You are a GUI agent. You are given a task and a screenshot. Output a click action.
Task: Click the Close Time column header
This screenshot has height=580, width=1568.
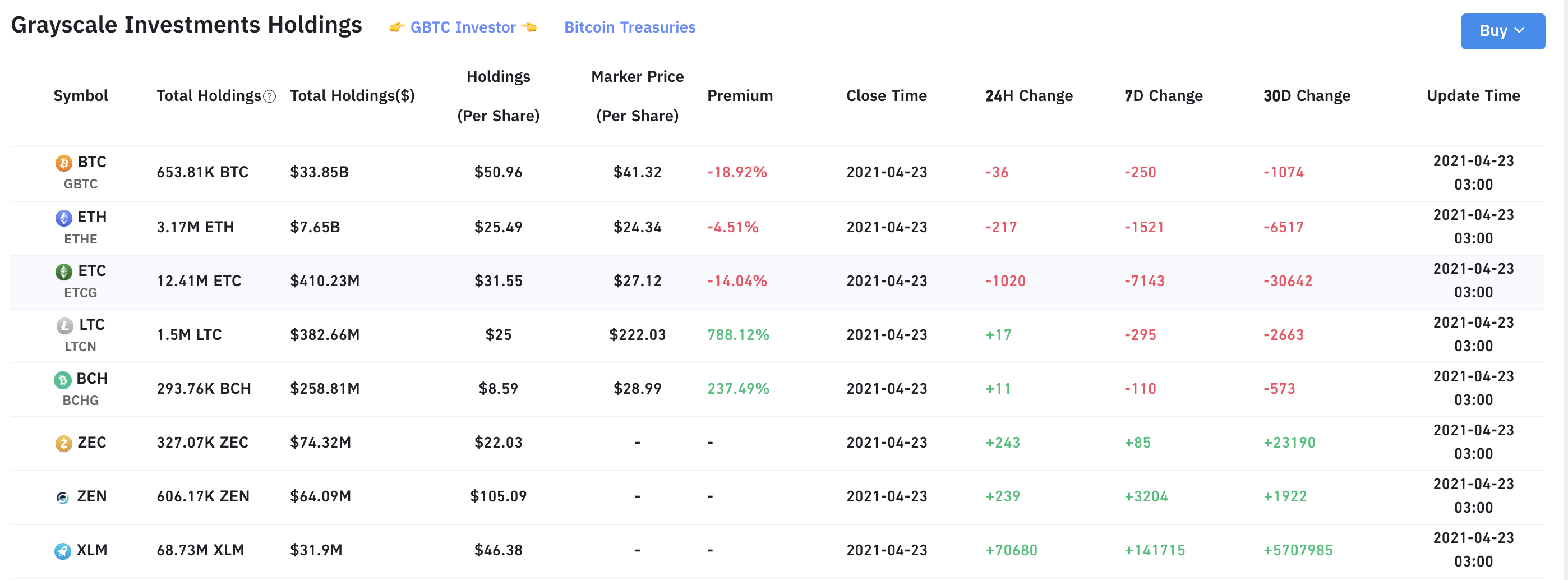pos(887,95)
